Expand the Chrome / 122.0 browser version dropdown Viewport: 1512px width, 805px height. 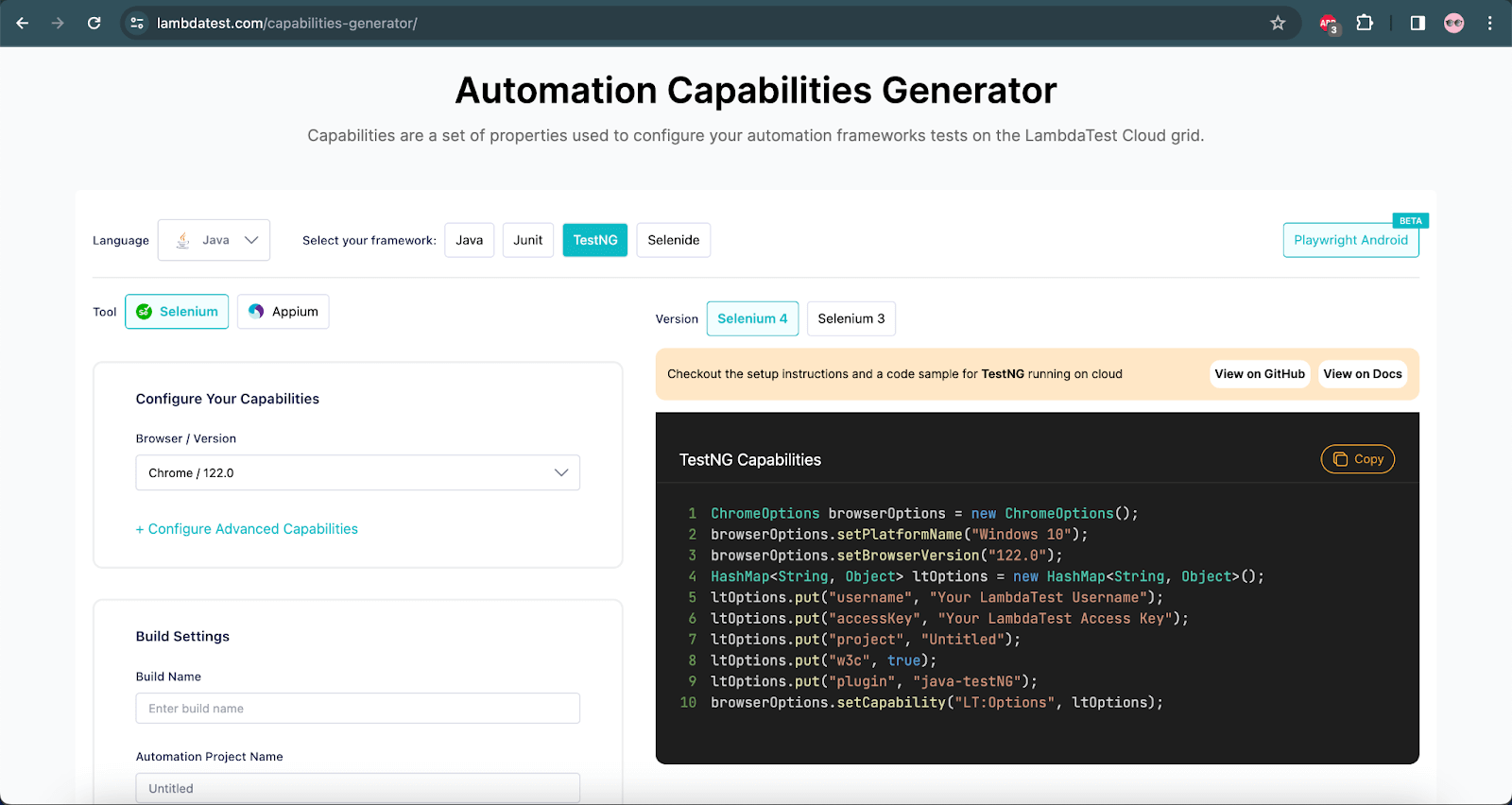(357, 472)
